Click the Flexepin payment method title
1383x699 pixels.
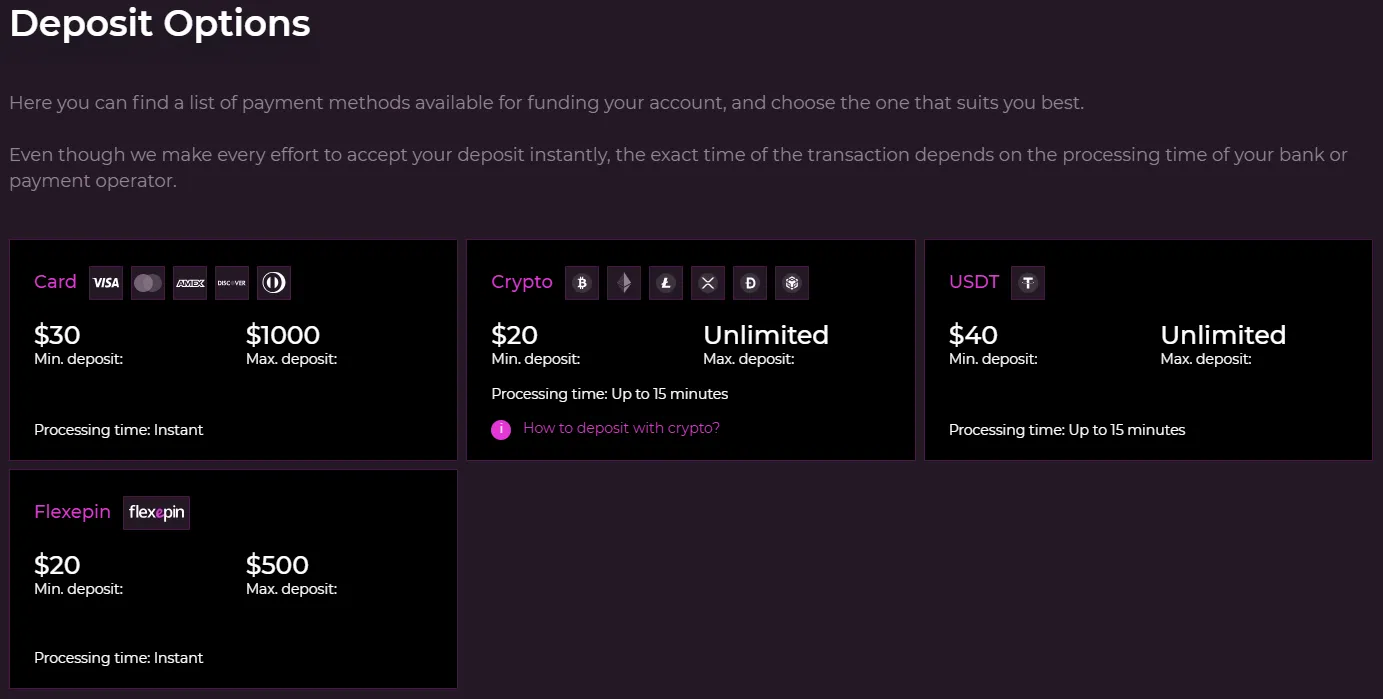click(x=72, y=512)
